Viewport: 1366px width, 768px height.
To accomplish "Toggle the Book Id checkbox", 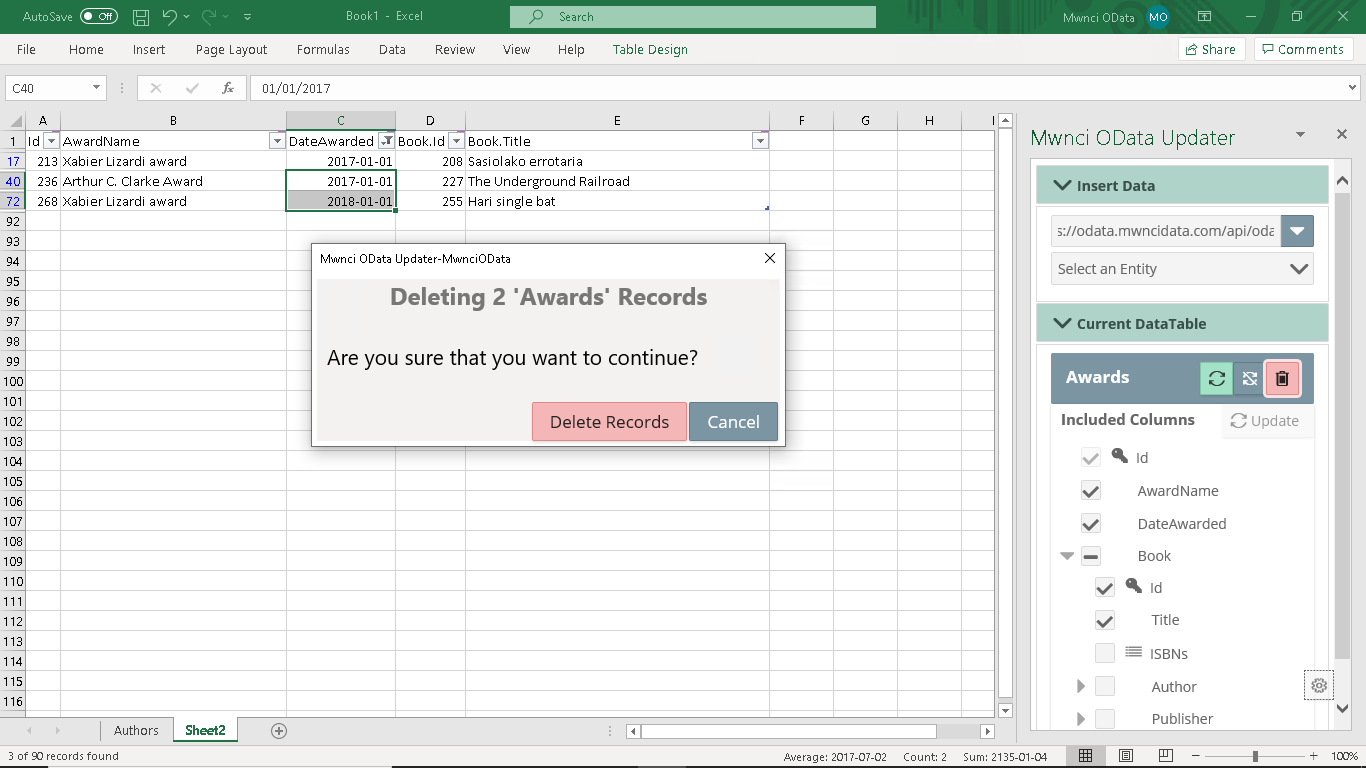I will tap(1105, 588).
